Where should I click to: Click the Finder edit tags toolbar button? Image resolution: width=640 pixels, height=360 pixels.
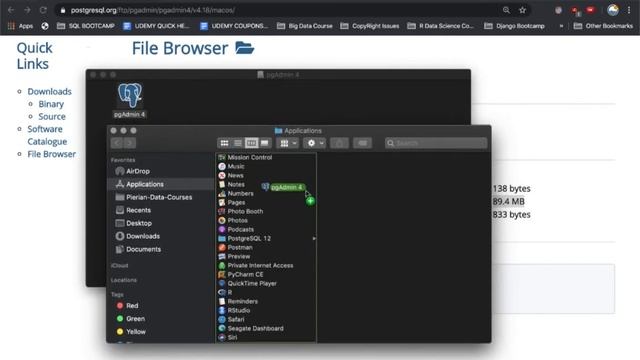coord(362,143)
